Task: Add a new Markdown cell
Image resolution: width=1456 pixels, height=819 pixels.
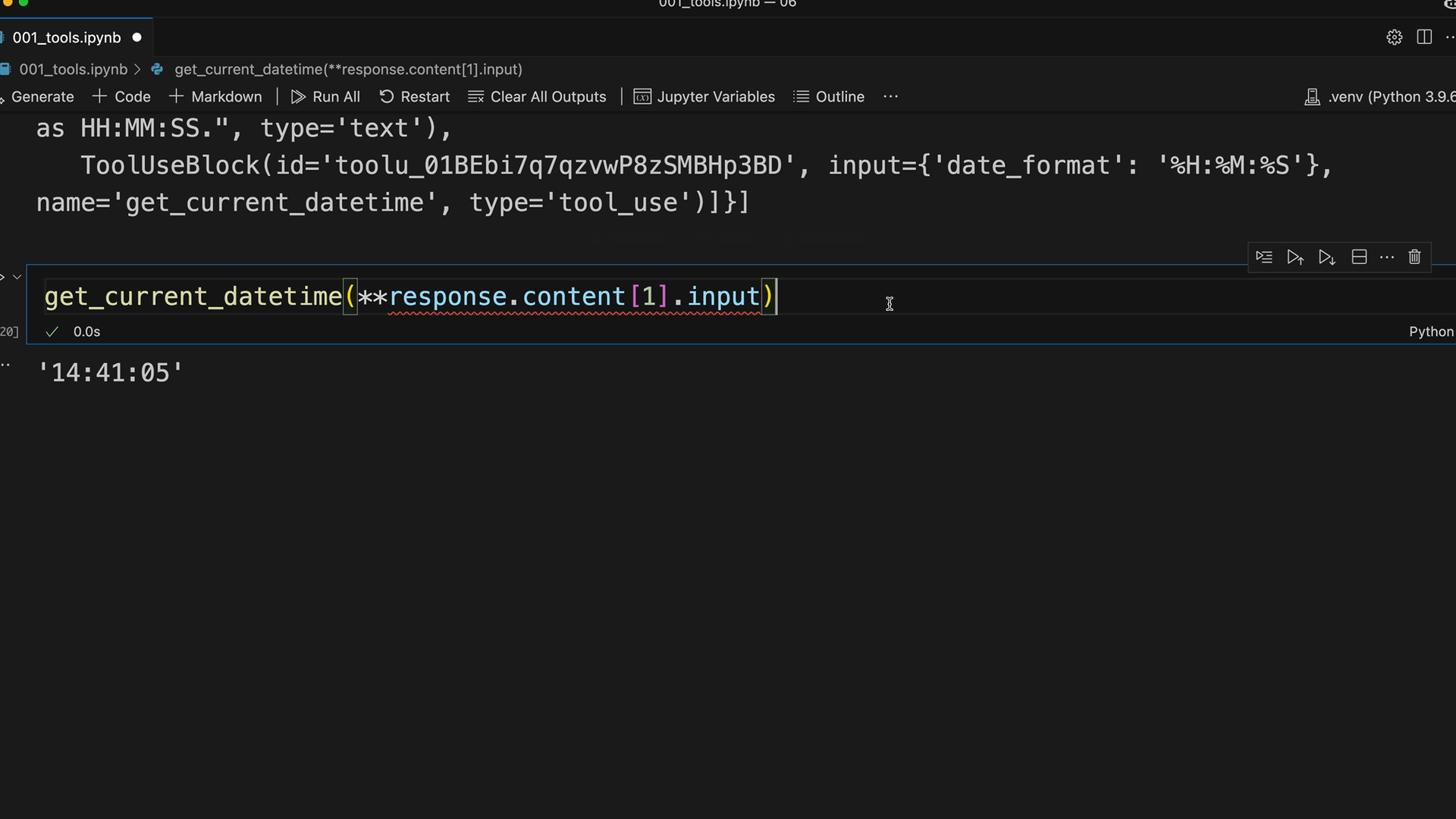Action: (x=215, y=96)
